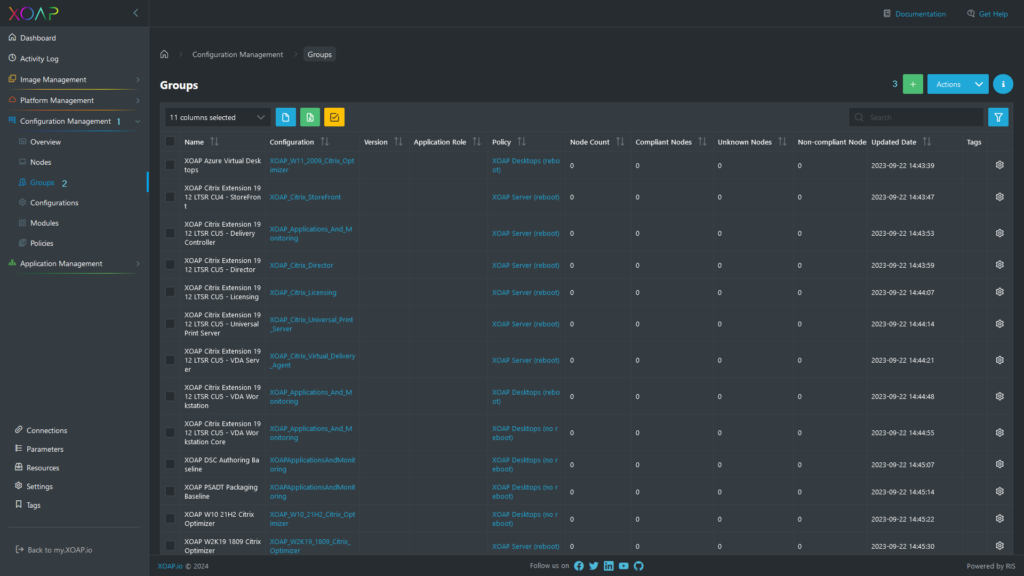Open gear menu for XOAP DSC Authoring Baseline
The image size is (1024, 576).
point(999,464)
